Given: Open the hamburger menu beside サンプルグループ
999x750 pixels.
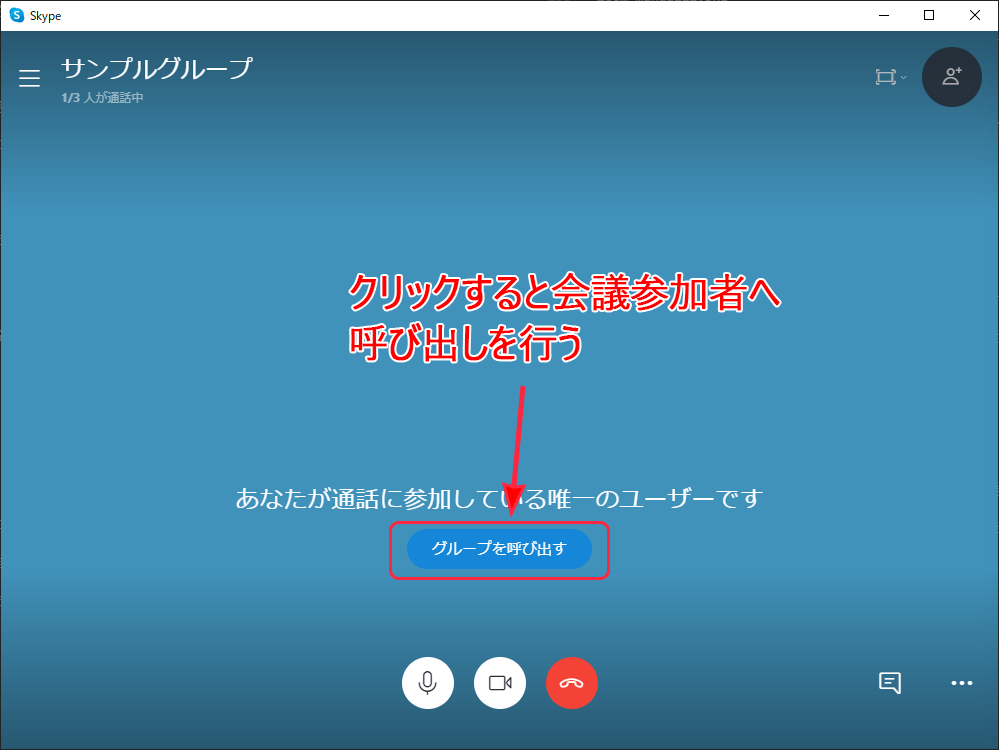Looking at the screenshot, I should 30,78.
